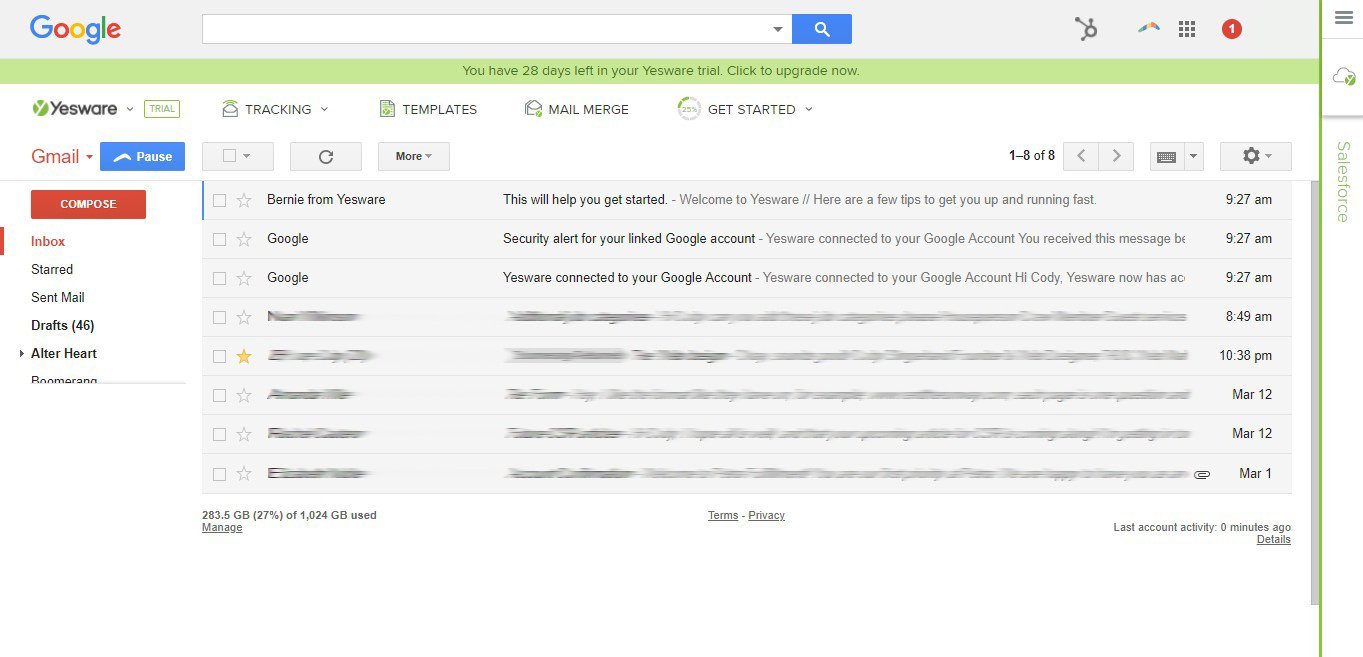Open the Salesforce sidebar tab

point(1343,182)
